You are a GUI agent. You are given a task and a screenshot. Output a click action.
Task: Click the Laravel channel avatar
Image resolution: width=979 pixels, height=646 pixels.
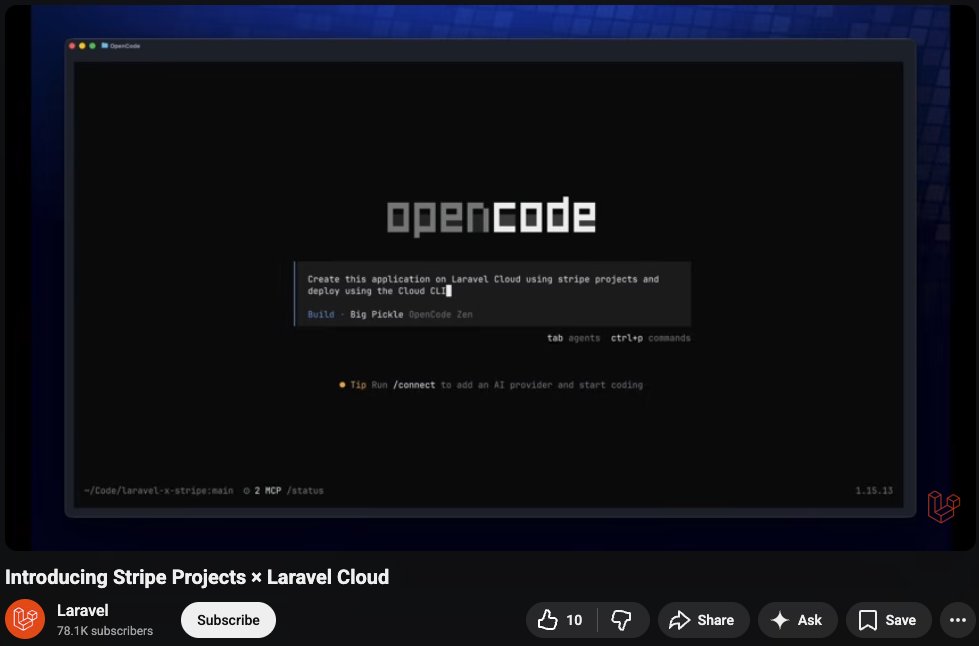25,619
